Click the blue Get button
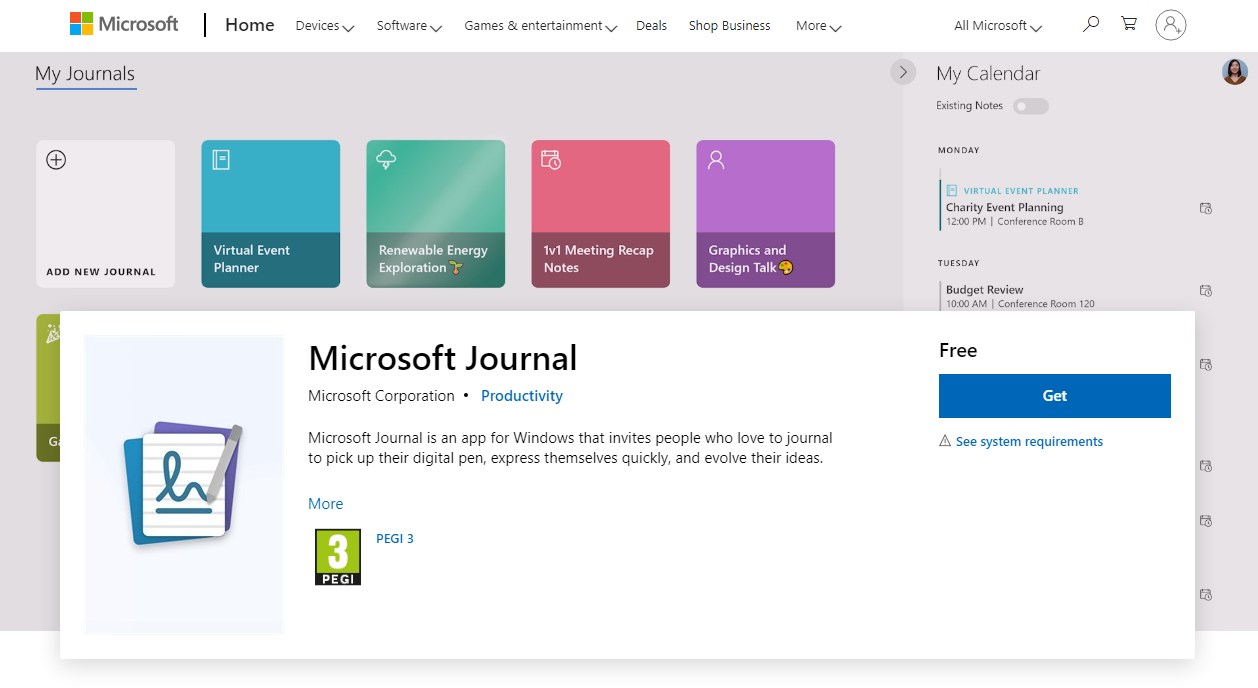 click(1055, 396)
